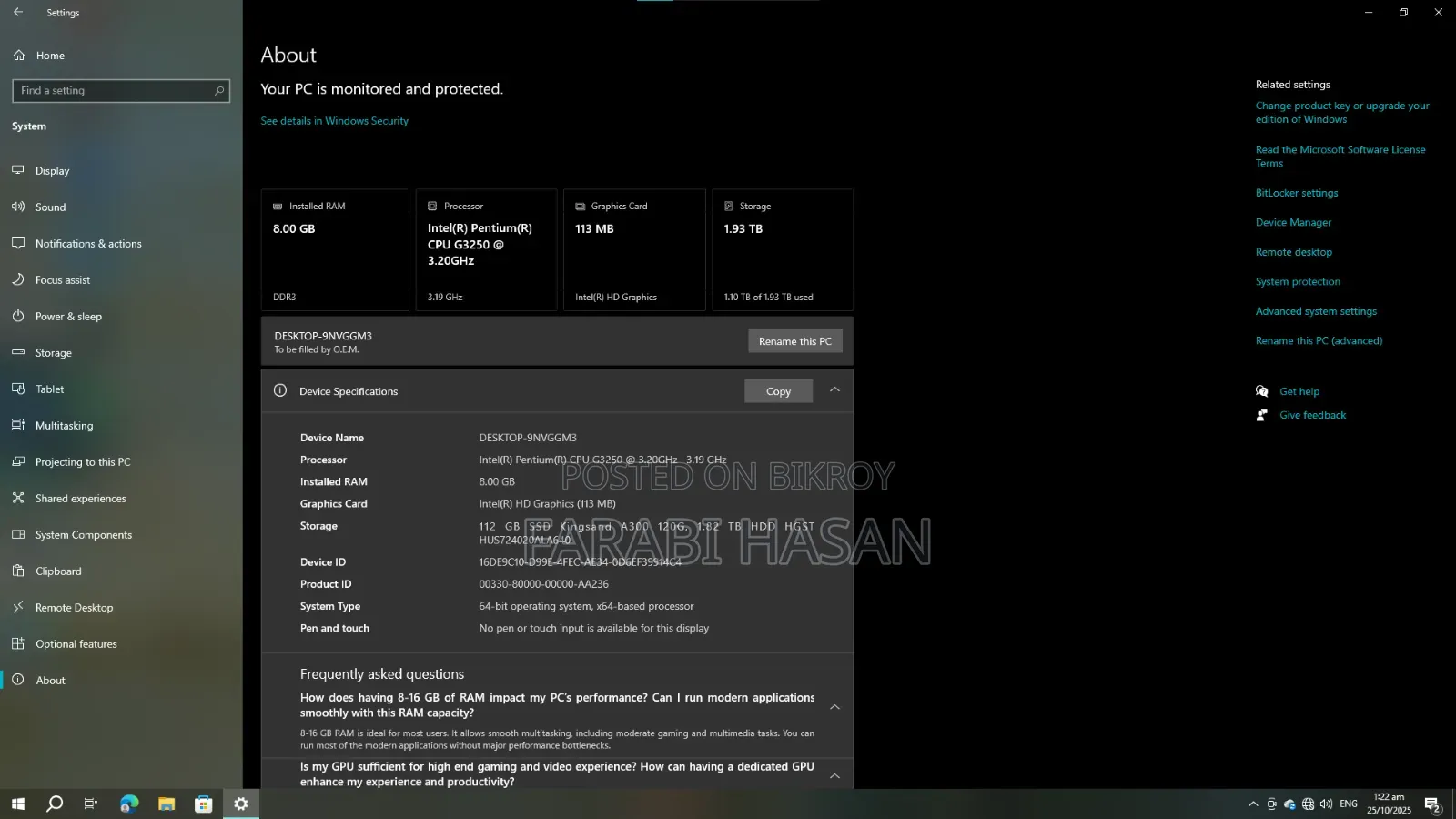Open See details in Windows Security link

coord(334,121)
